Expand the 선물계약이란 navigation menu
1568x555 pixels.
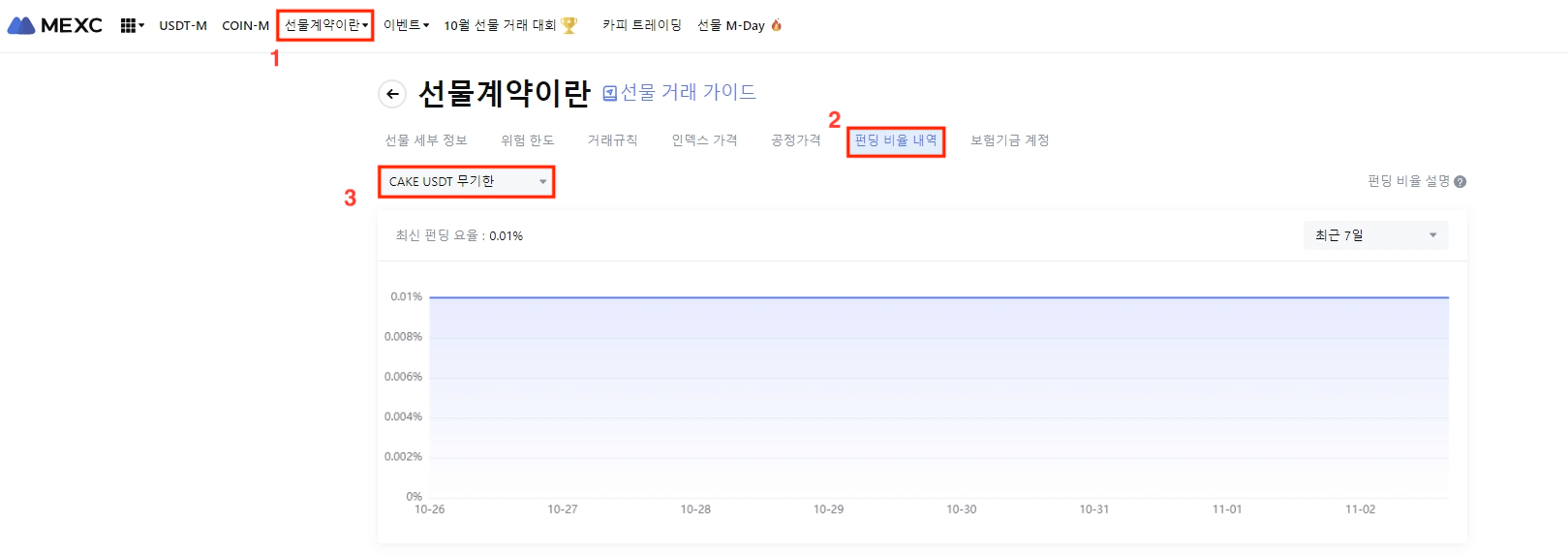click(x=325, y=25)
